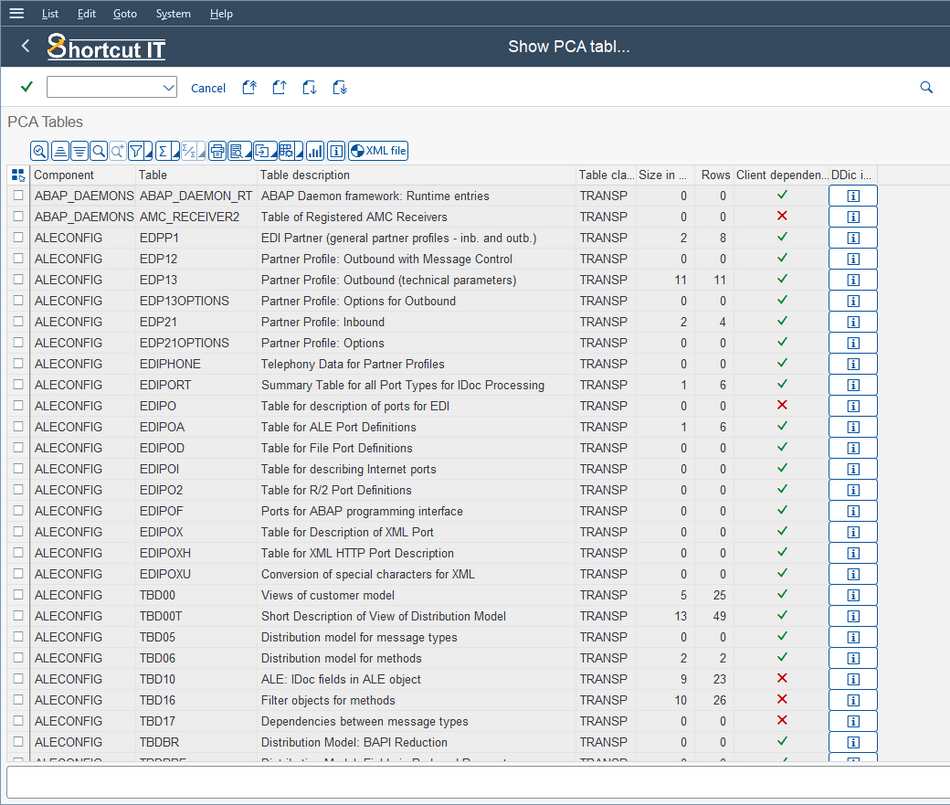Check the checkbox for TBD00 row
The image size is (950, 805).
click(17, 595)
